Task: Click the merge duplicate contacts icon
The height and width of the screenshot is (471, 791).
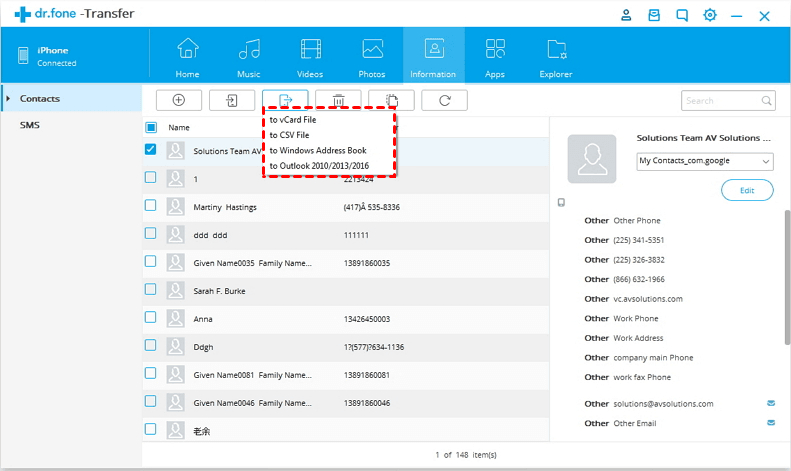Action: click(391, 100)
